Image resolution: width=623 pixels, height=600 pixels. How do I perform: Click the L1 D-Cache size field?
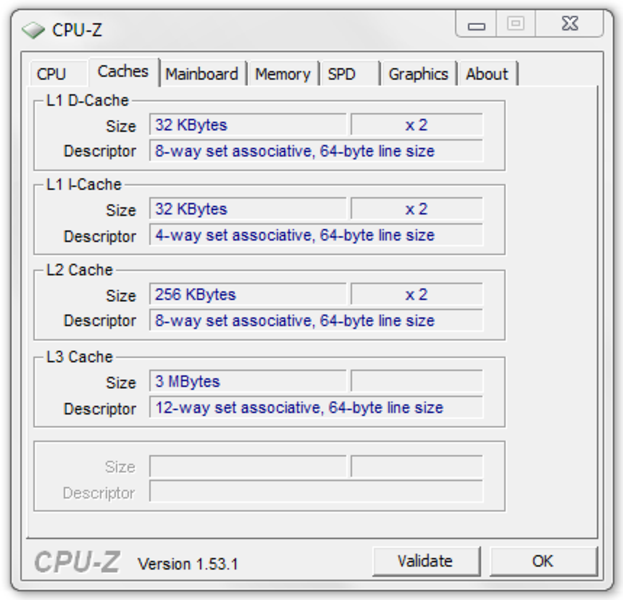tap(248, 125)
